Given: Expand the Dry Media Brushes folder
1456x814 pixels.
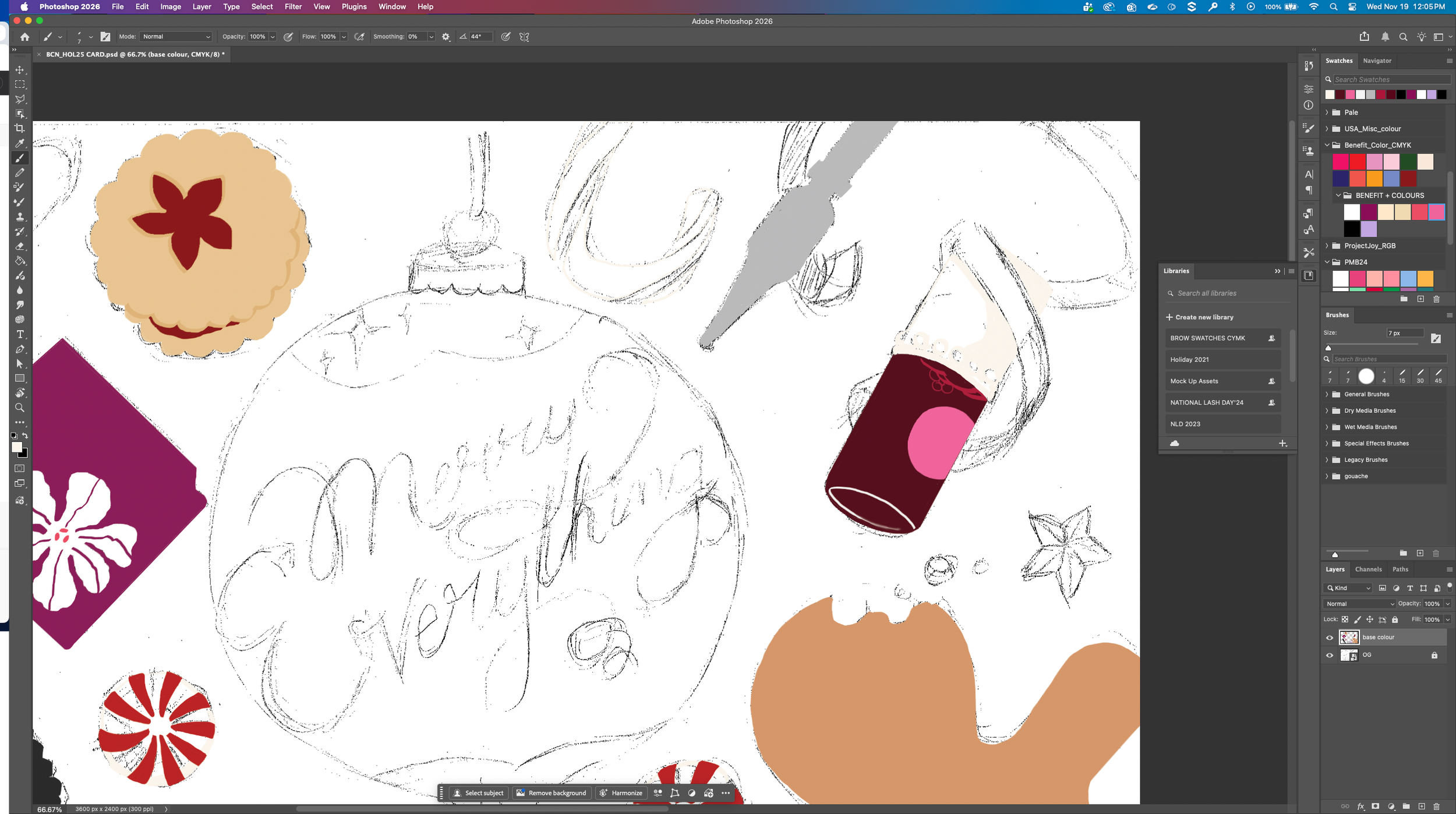Looking at the screenshot, I should coord(1327,410).
